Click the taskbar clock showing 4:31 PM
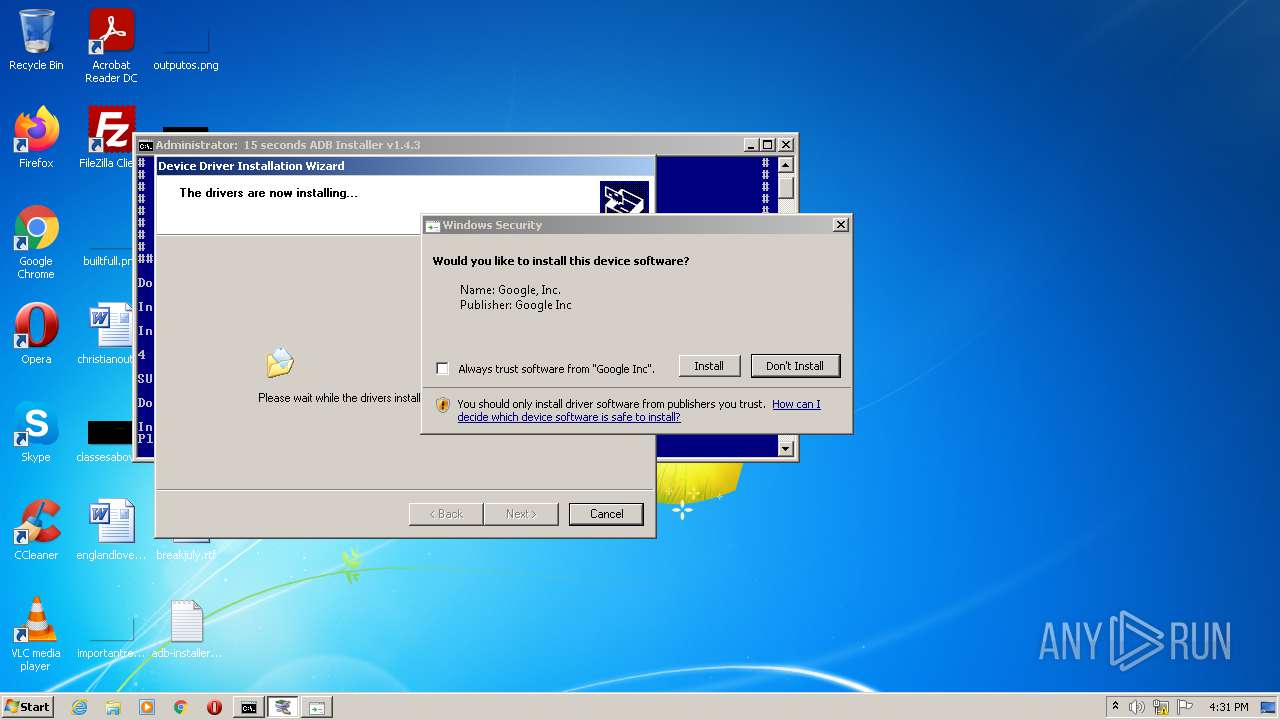1280x720 pixels. (x=1228, y=707)
